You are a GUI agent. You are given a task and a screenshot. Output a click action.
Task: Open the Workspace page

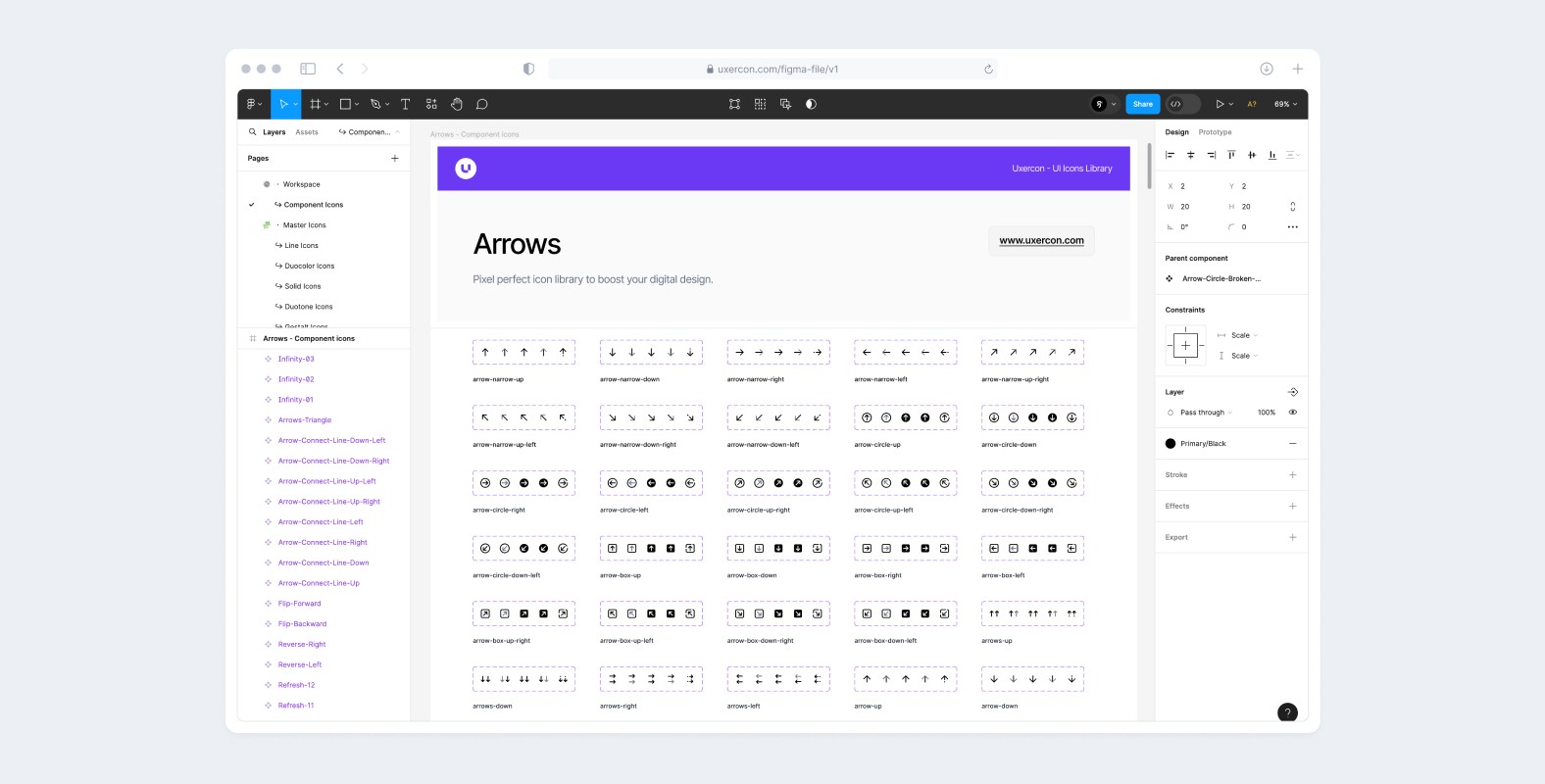tap(302, 184)
